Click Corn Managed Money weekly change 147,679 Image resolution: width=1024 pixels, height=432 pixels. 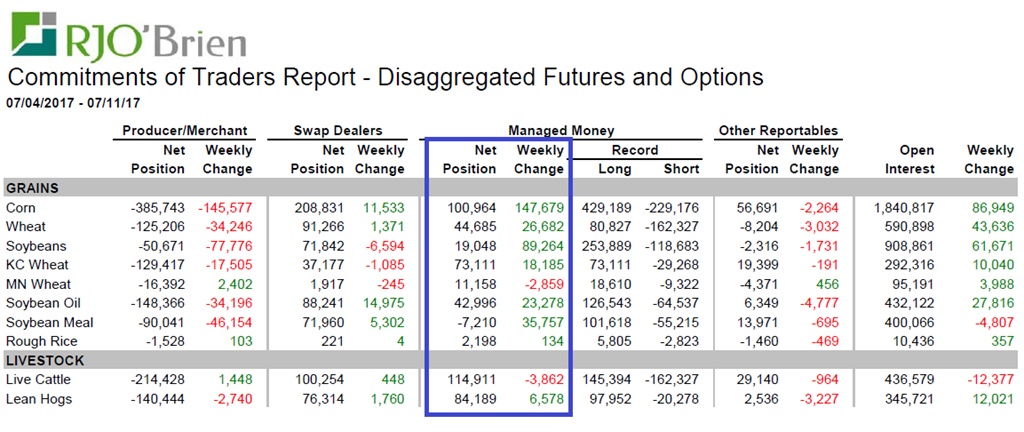(x=538, y=208)
